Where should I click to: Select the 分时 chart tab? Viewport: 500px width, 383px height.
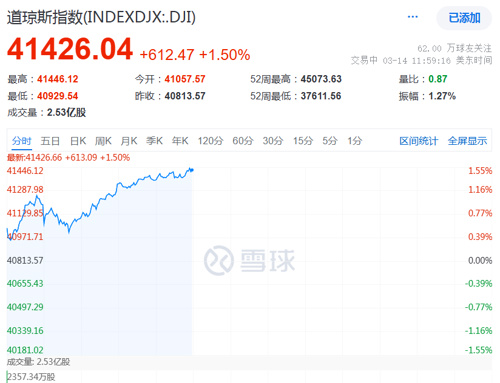pos(22,141)
